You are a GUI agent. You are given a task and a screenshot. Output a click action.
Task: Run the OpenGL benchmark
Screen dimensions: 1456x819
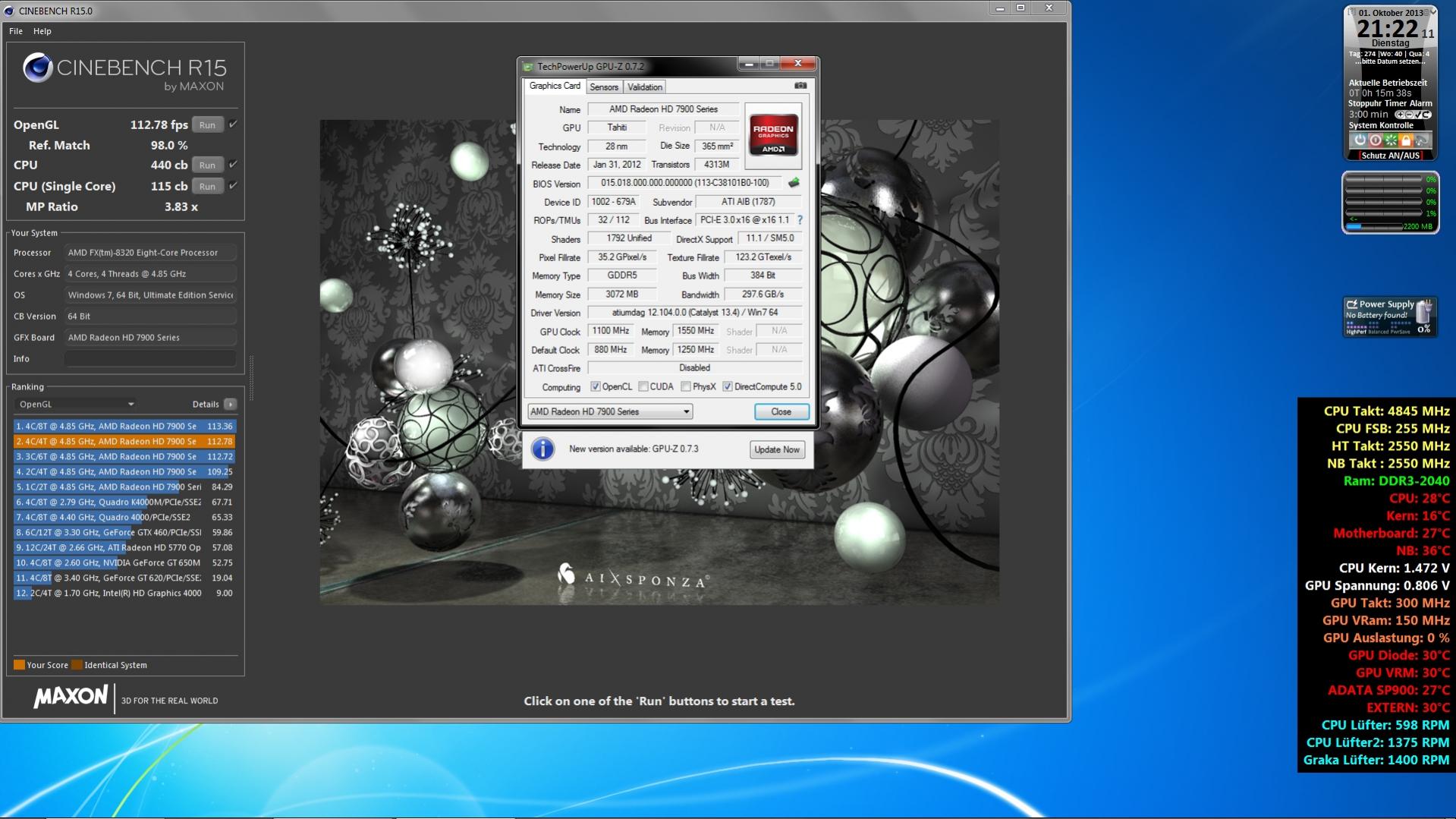pos(207,125)
